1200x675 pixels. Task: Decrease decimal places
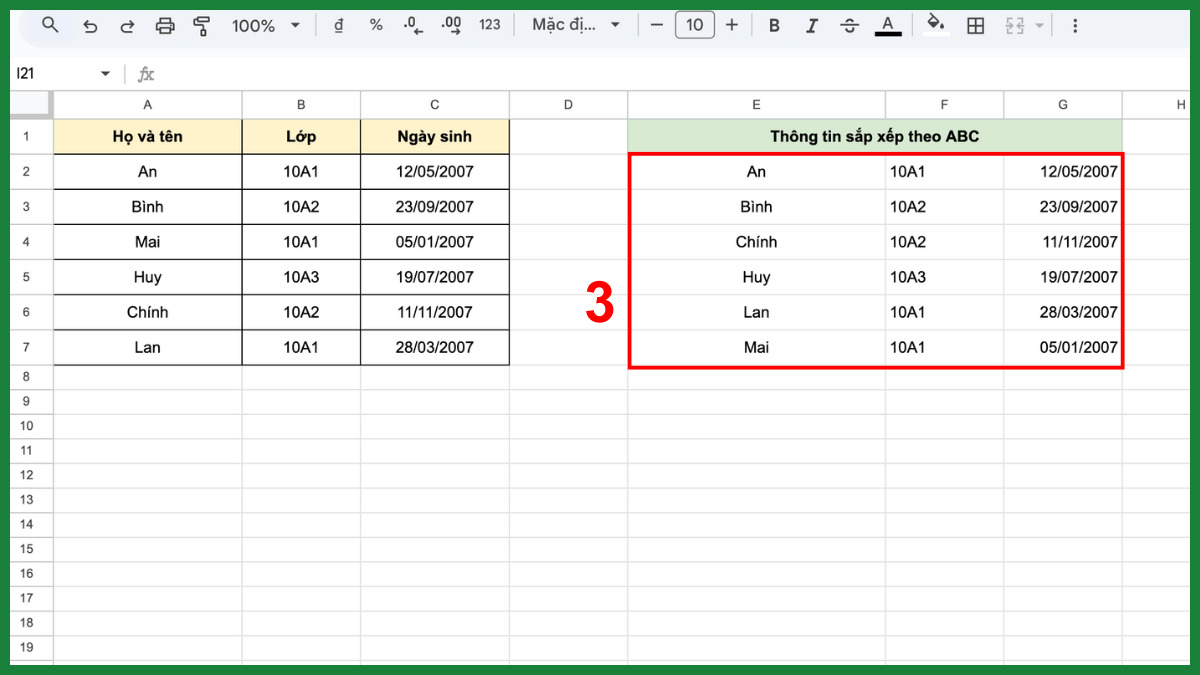(414, 24)
